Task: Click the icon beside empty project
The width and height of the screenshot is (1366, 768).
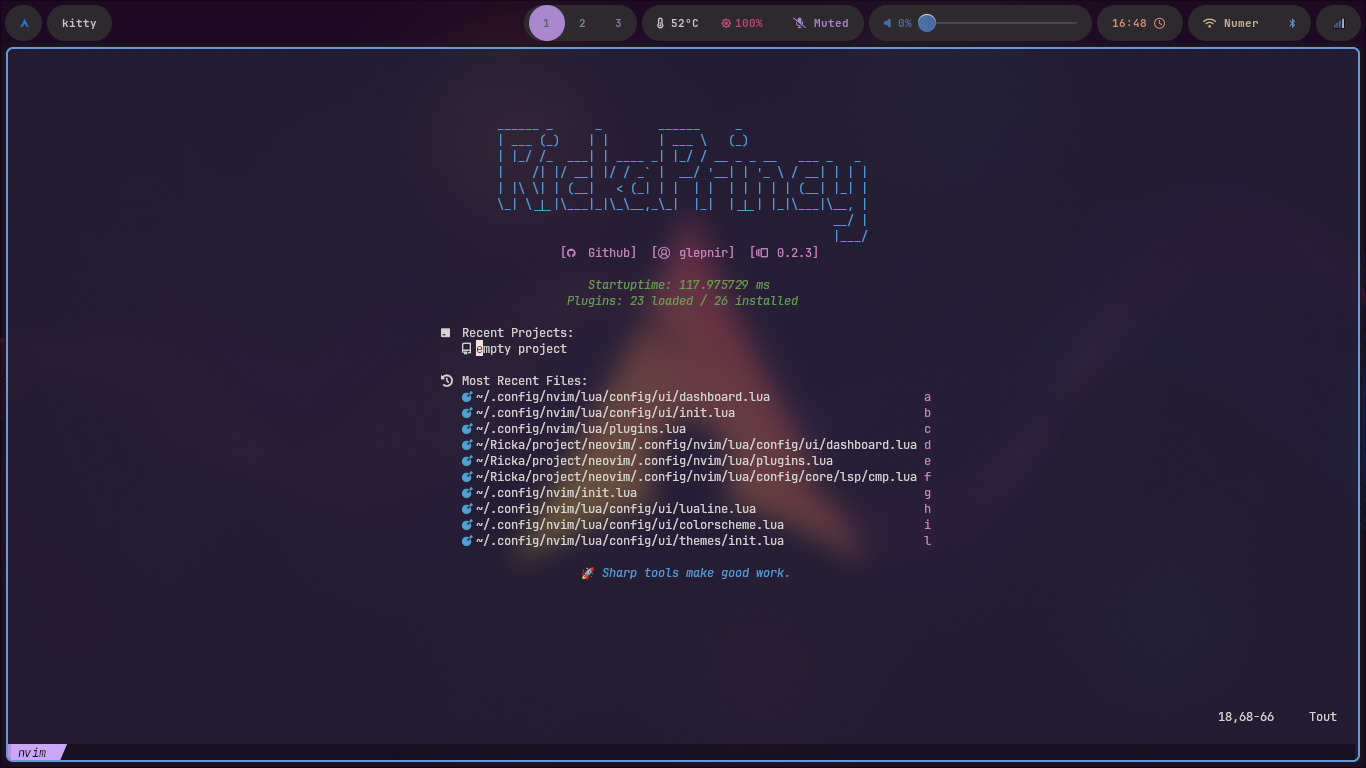Action: (467, 349)
